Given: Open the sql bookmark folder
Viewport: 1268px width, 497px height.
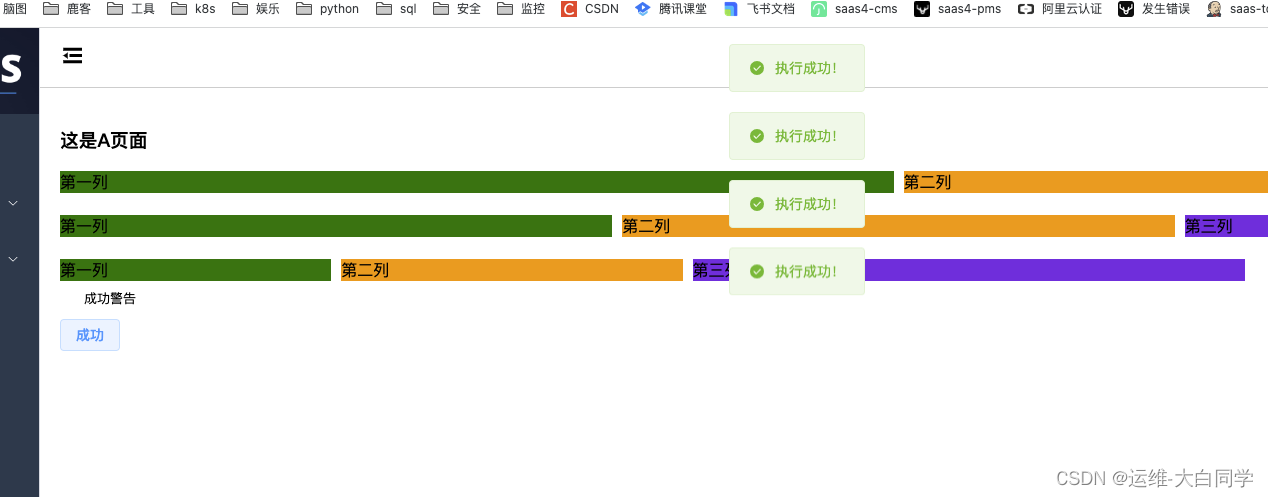Looking at the screenshot, I should (x=396, y=9).
